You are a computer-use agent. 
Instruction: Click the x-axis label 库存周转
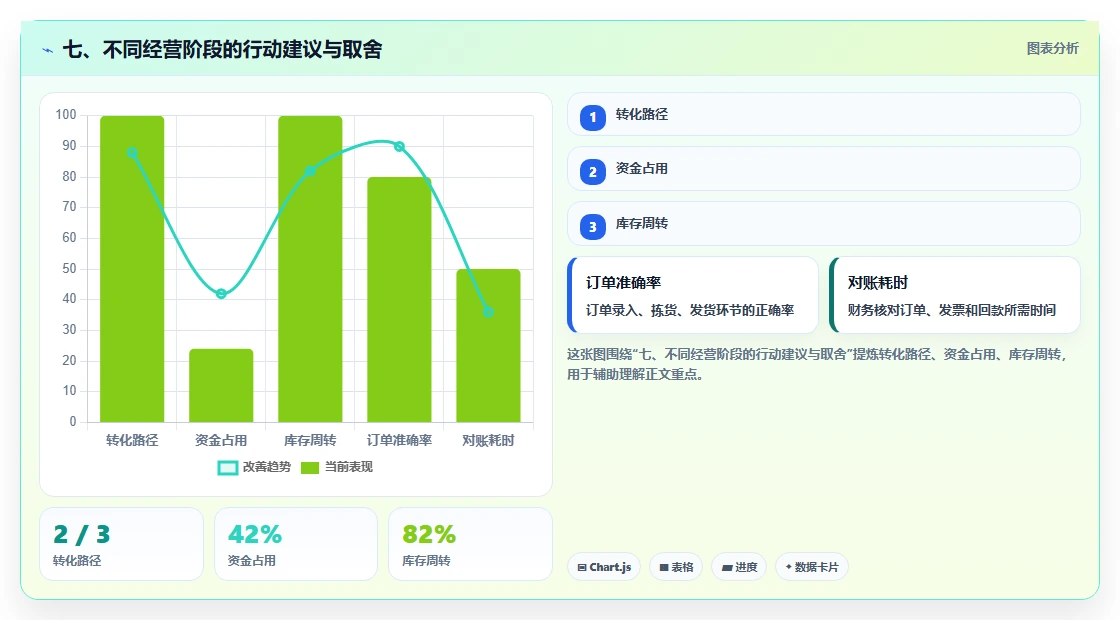pos(310,441)
